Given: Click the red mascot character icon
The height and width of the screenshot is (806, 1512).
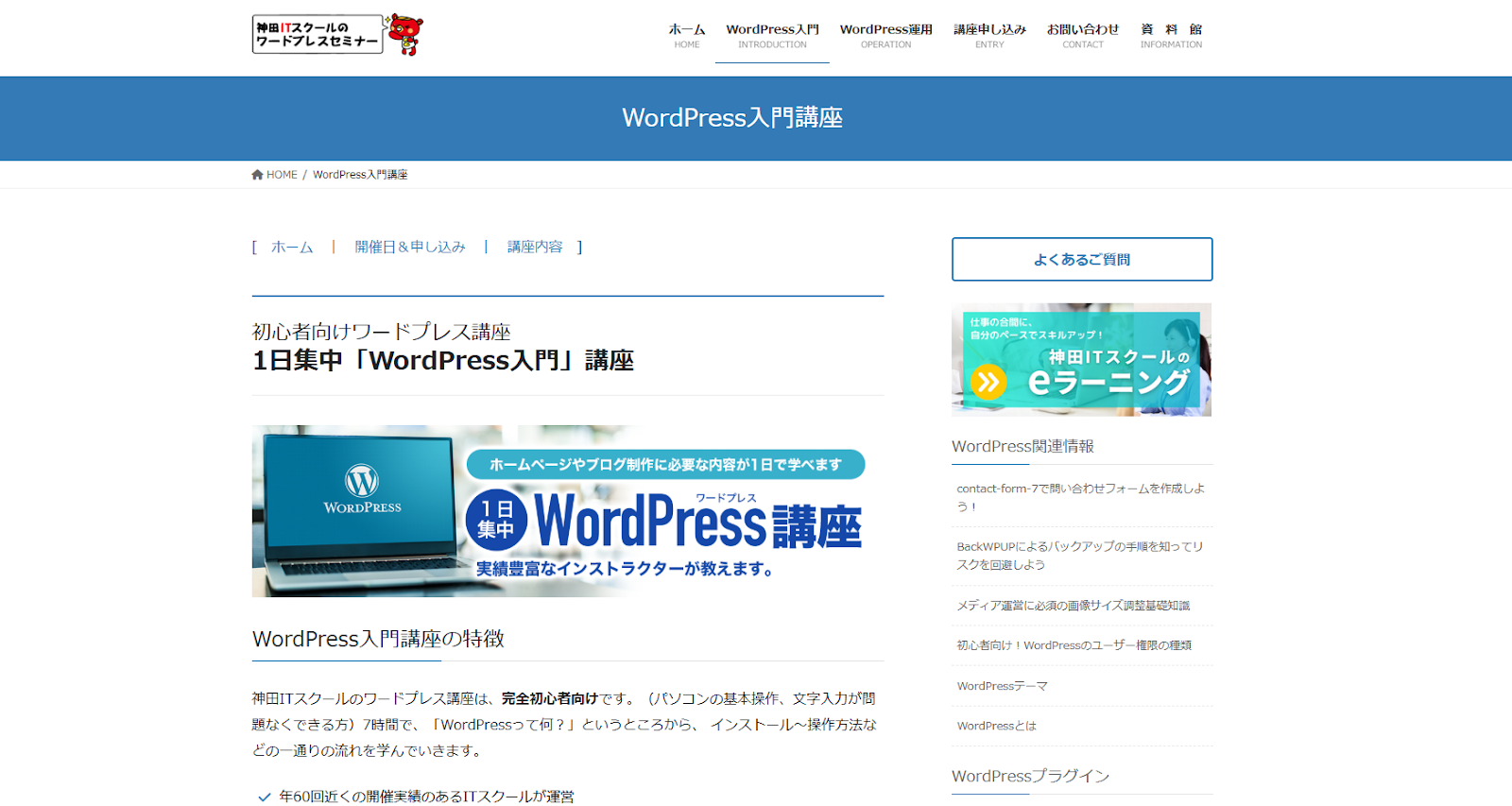Looking at the screenshot, I should click(405, 34).
